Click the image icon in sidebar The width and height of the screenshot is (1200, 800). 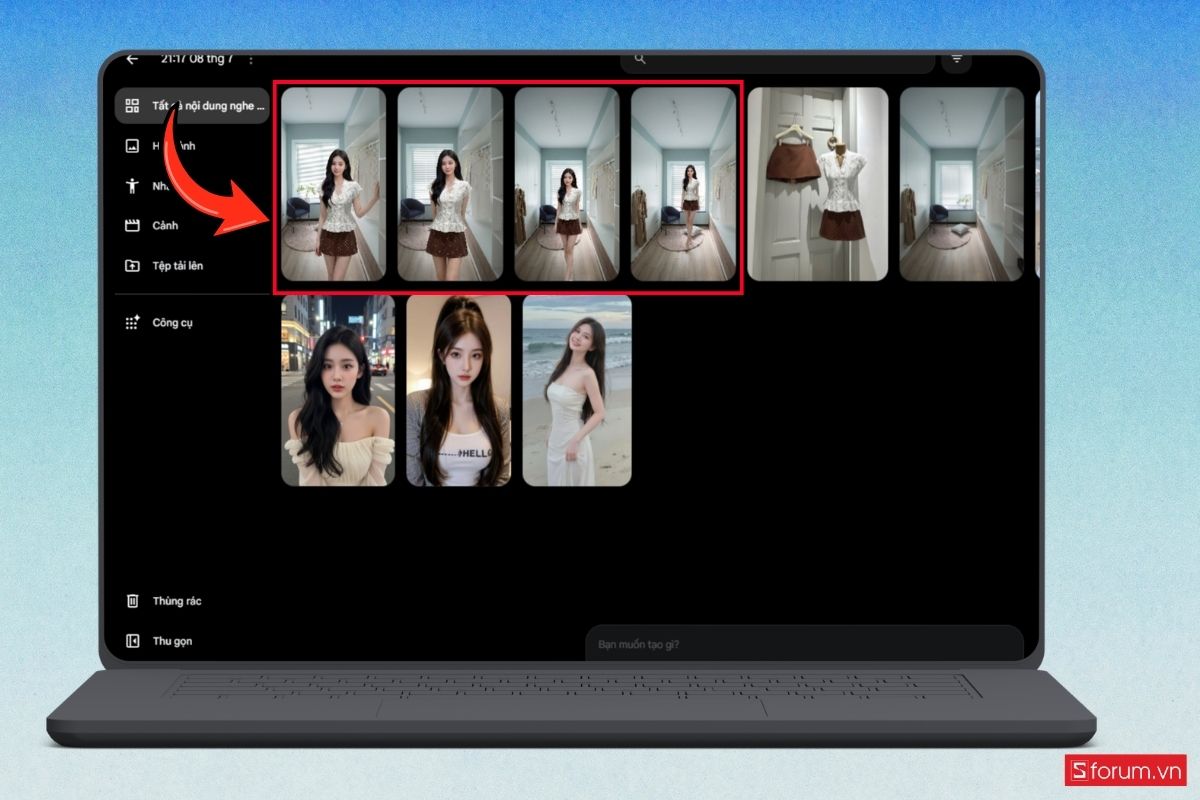click(132, 146)
